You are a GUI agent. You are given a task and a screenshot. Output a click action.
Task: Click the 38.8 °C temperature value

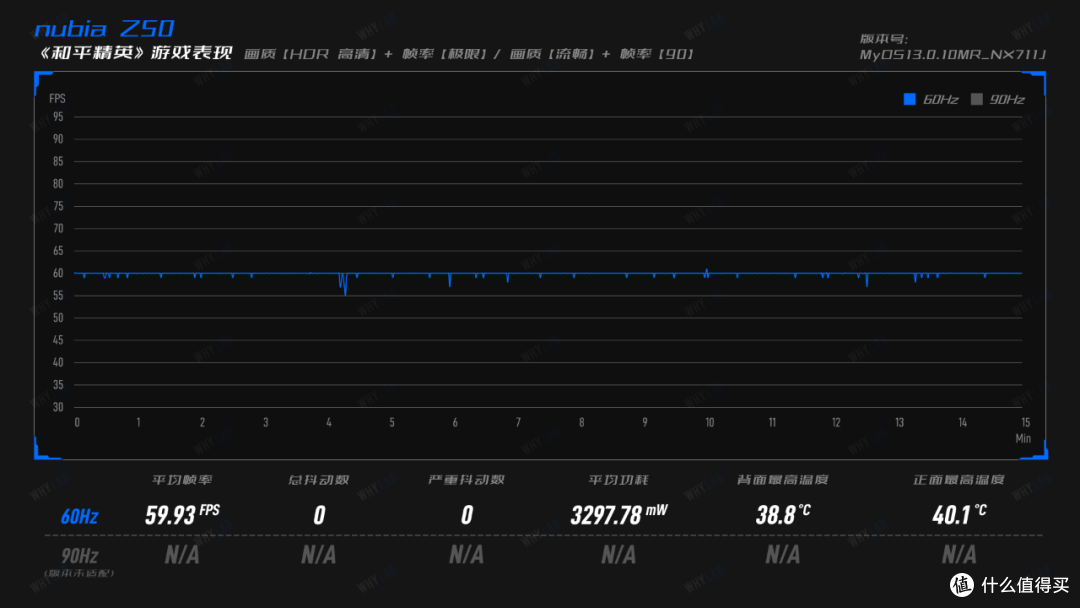(x=783, y=514)
